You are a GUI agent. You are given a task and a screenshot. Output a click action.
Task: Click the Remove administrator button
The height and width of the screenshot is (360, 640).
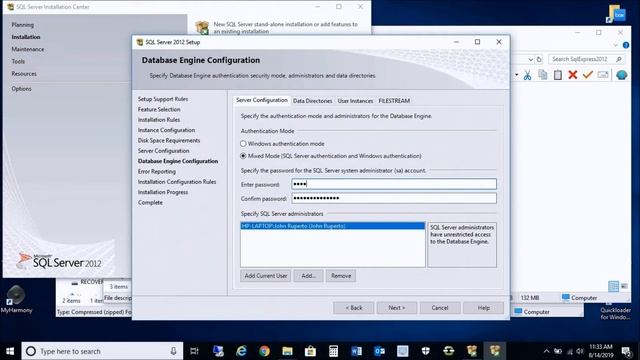click(341, 276)
